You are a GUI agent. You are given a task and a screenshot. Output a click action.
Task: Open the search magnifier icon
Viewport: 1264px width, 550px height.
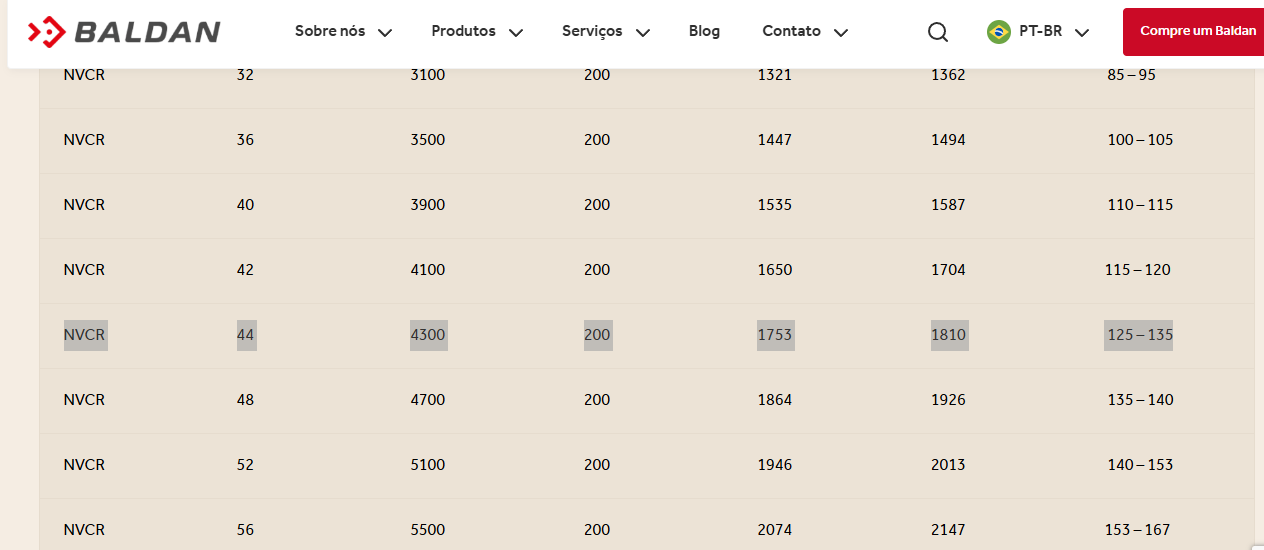pyautogui.click(x=937, y=32)
